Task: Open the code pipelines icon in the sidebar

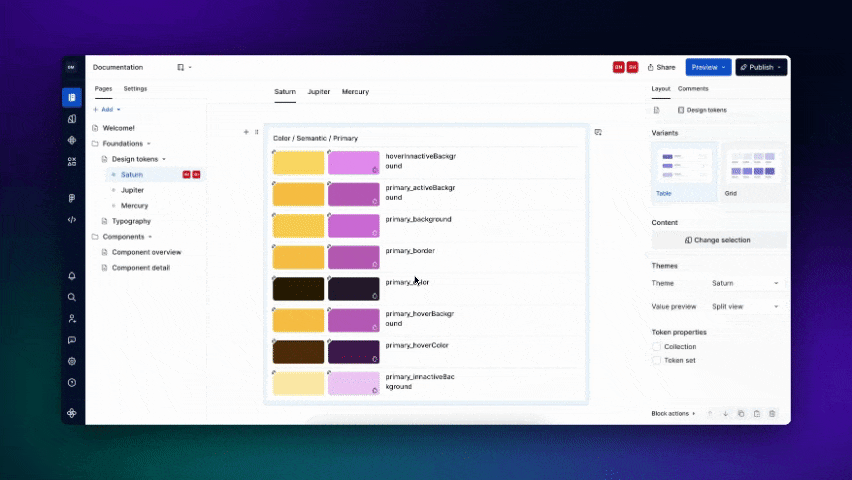Action: pyautogui.click(x=72, y=220)
